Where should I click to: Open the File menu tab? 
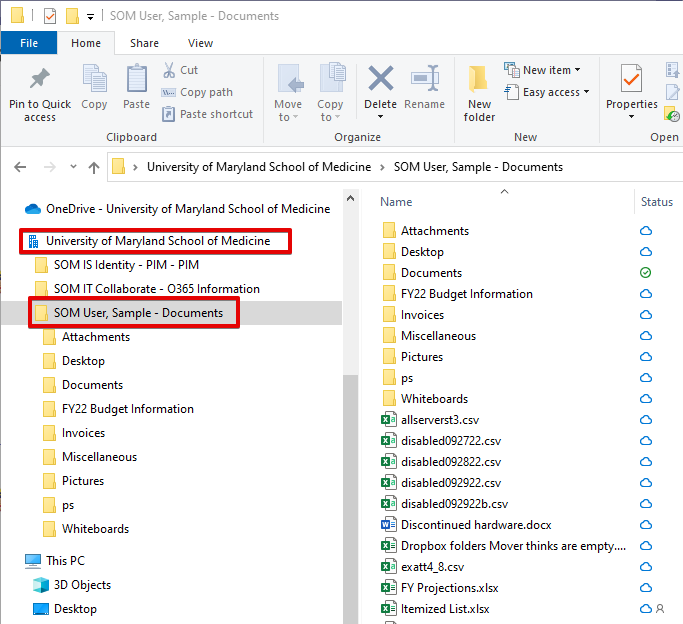pyautogui.click(x=29, y=43)
